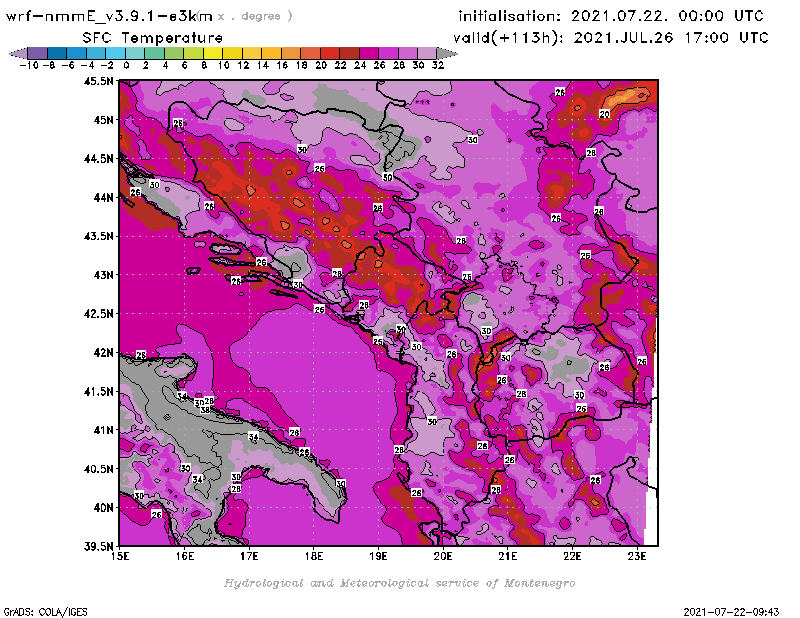Screen dimensions: 800x618
Task: Click the '20' contour label on the map
Action: (x=605, y=114)
